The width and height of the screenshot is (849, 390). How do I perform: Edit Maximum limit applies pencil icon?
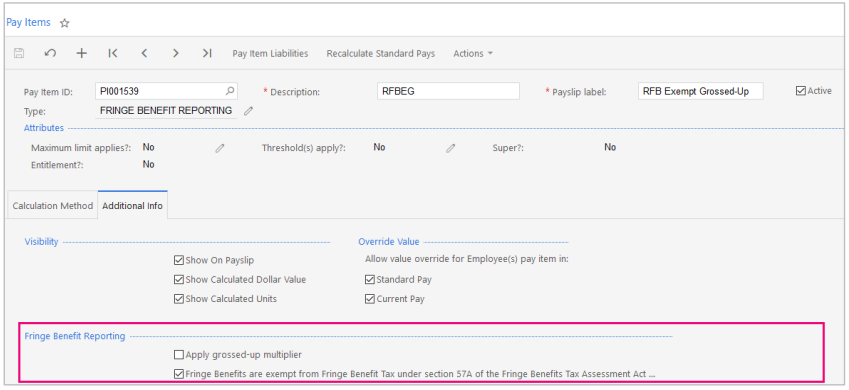coord(219,148)
